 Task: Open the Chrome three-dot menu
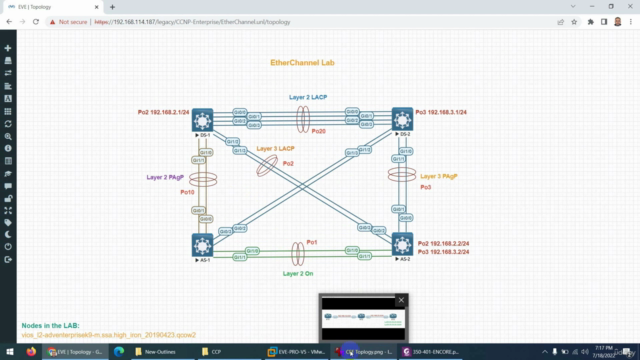click(631, 22)
